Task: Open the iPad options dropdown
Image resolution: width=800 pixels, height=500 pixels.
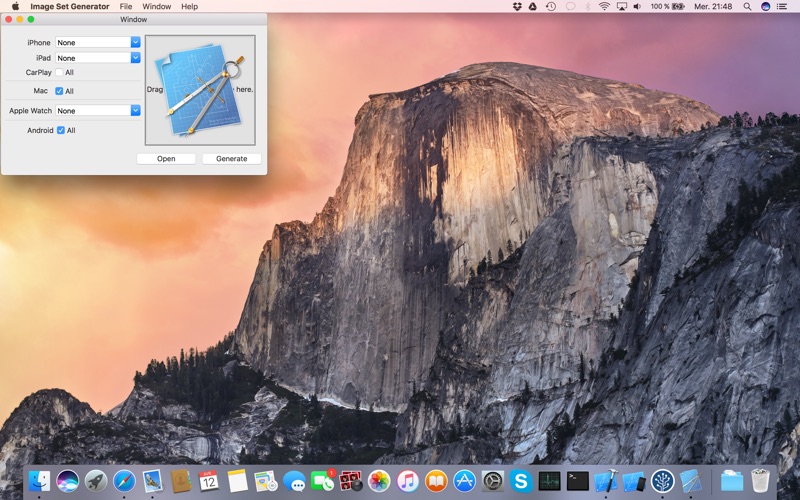Action: pyautogui.click(x=98, y=58)
